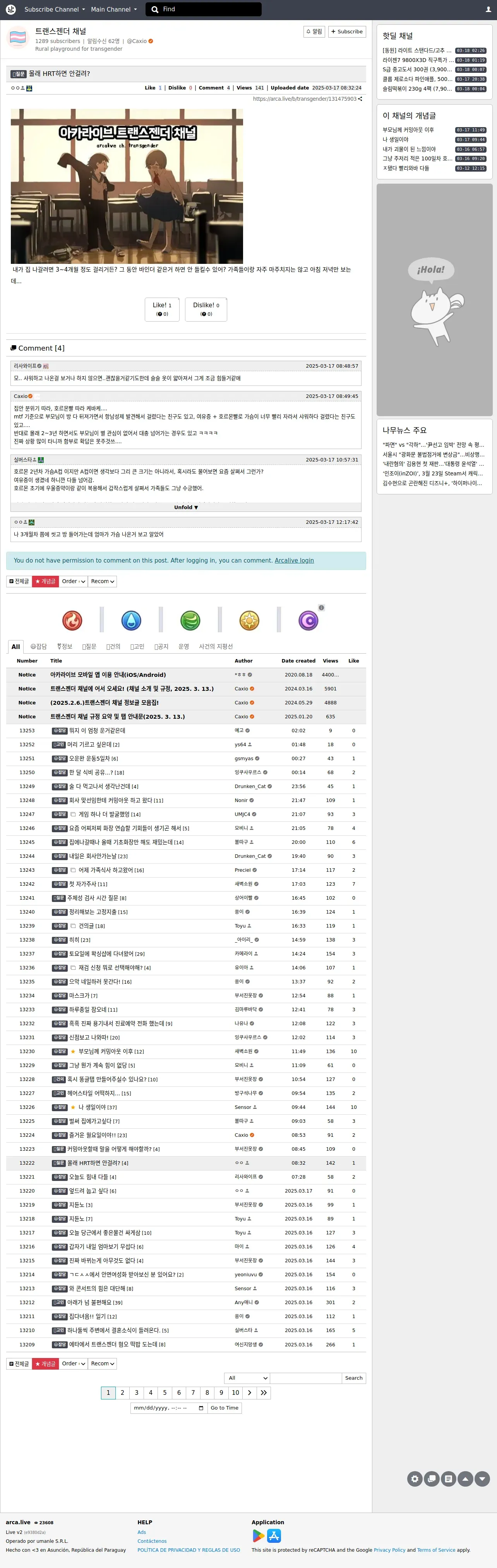Open Order dropdown below post 13209
Image resolution: width=497 pixels, height=1568 pixels.
click(73, 1363)
